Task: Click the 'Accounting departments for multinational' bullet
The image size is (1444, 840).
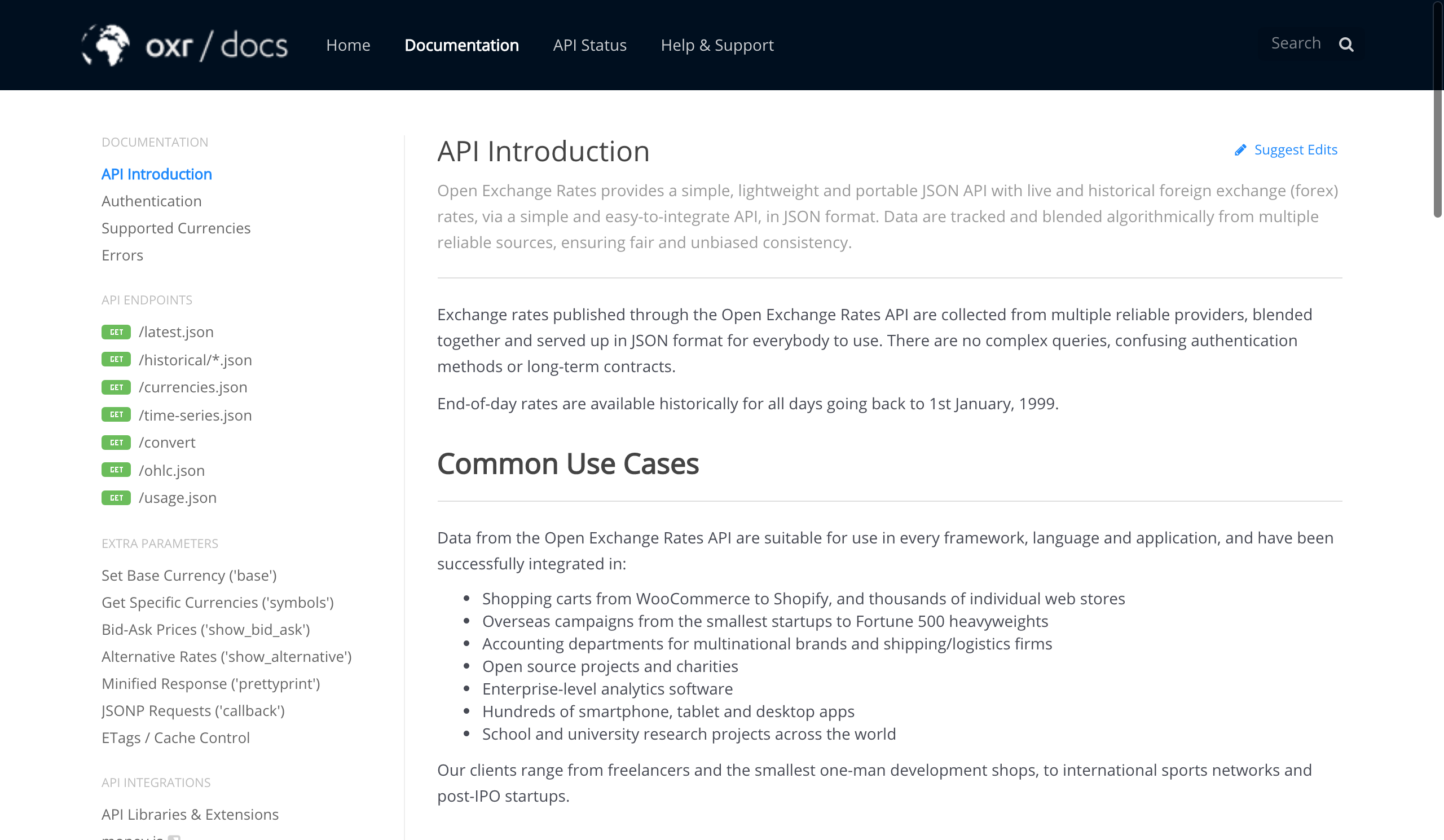Action: click(767, 644)
